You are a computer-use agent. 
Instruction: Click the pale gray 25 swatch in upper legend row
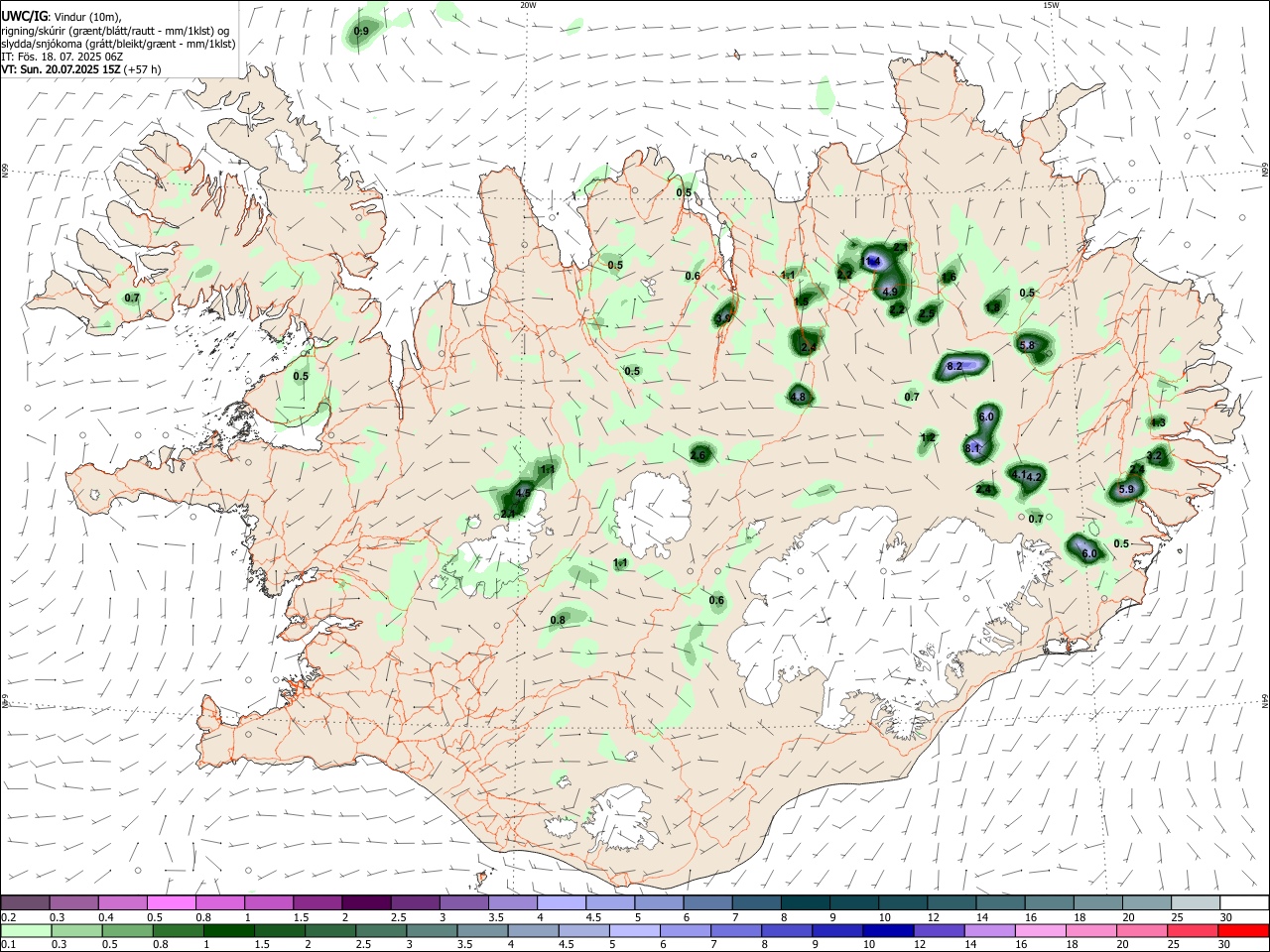pos(1196,903)
